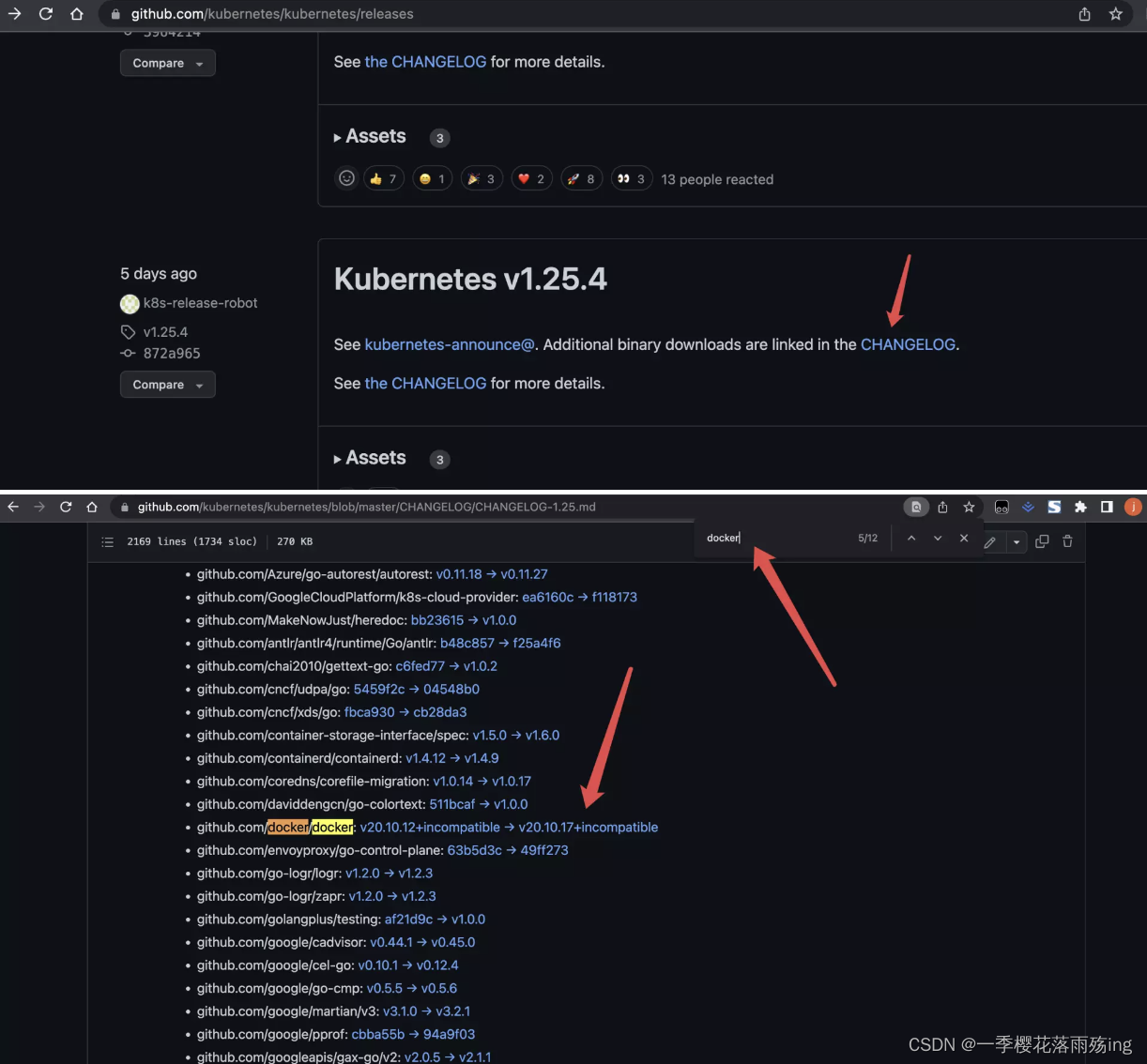Screen dimensions: 1147x1064
Task: Reload the releases page in the upper browser
Action: [46, 14]
